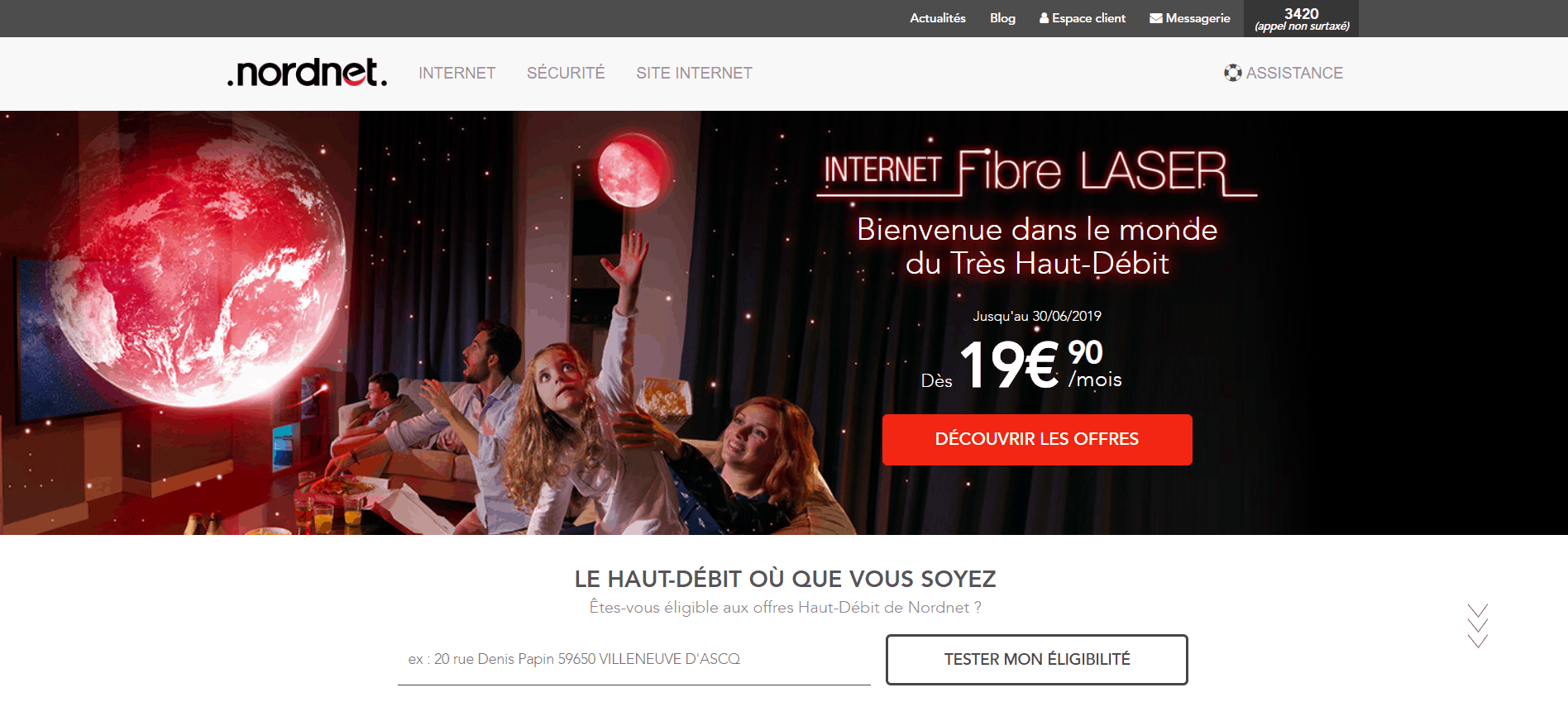Open the Messagerie link
1568x721 pixels.
click(1198, 18)
